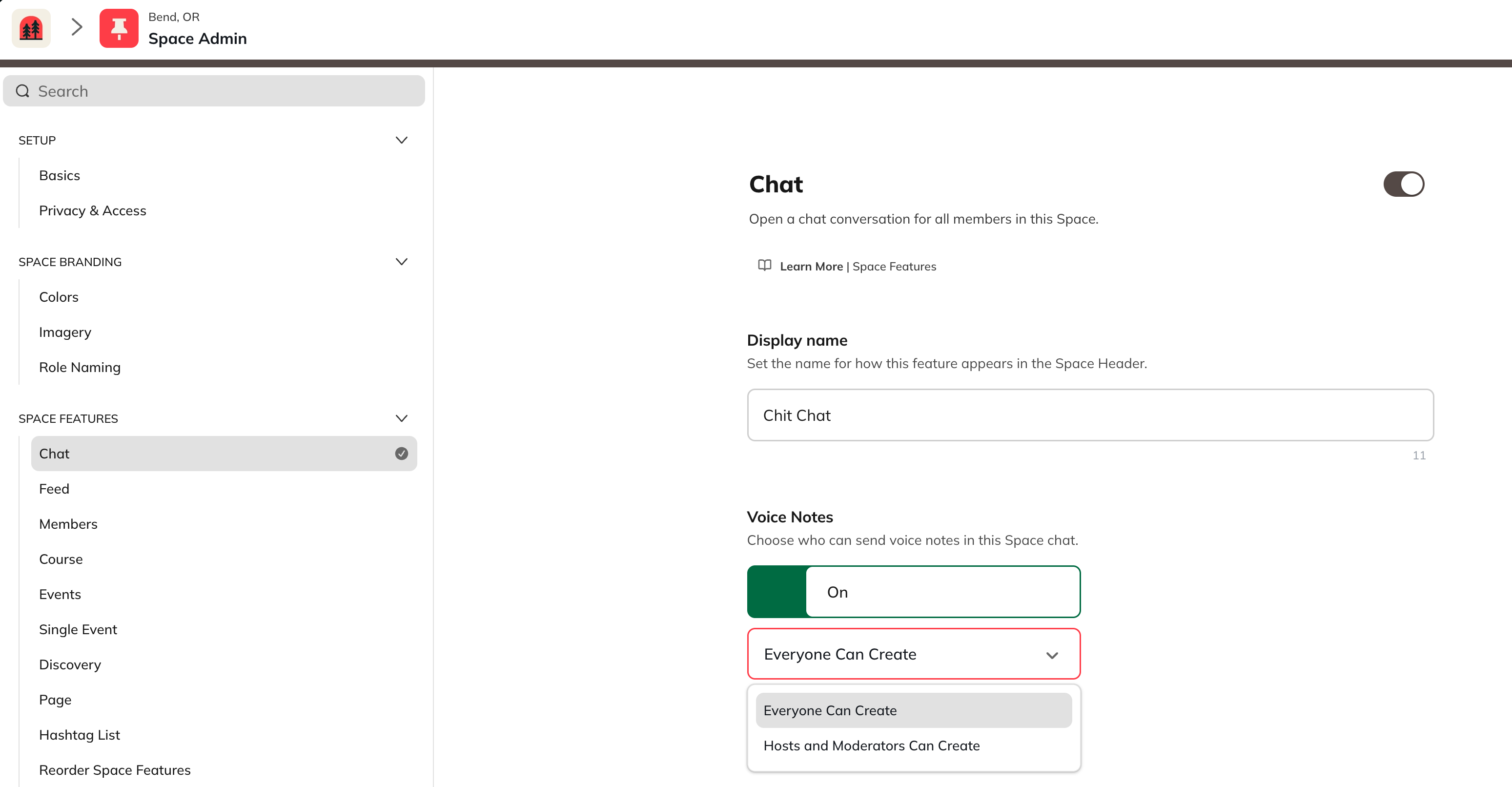Go to Privacy & Access settings
This screenshot has height=787, width=1512.
pyautogui.click(x=93, y=211)
